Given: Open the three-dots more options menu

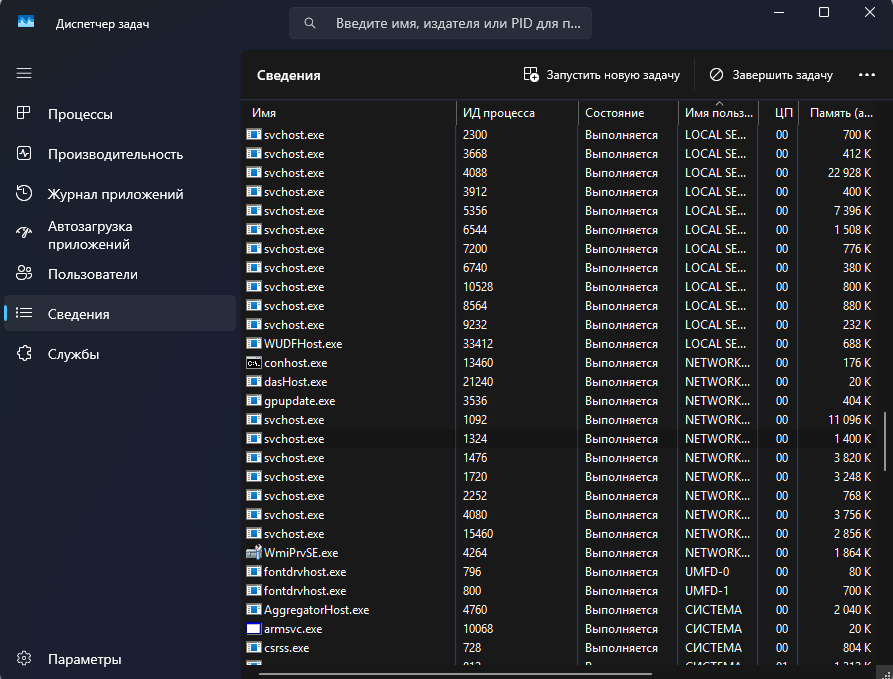Looking at the screenshot, I should coord(867,75).
